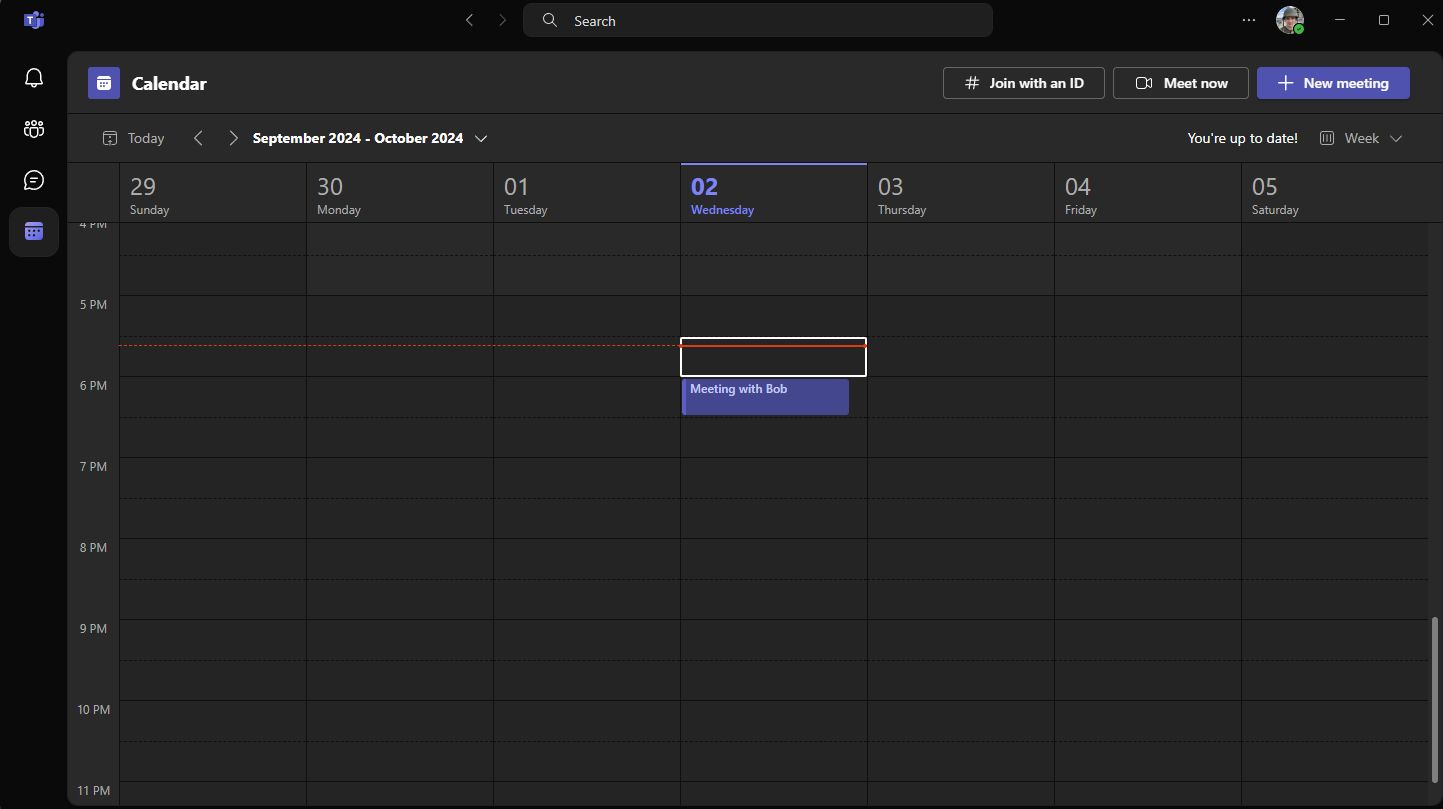Create a New meeting
The height and width of the screenshot is (809, 1443).
coord(1333,83)
